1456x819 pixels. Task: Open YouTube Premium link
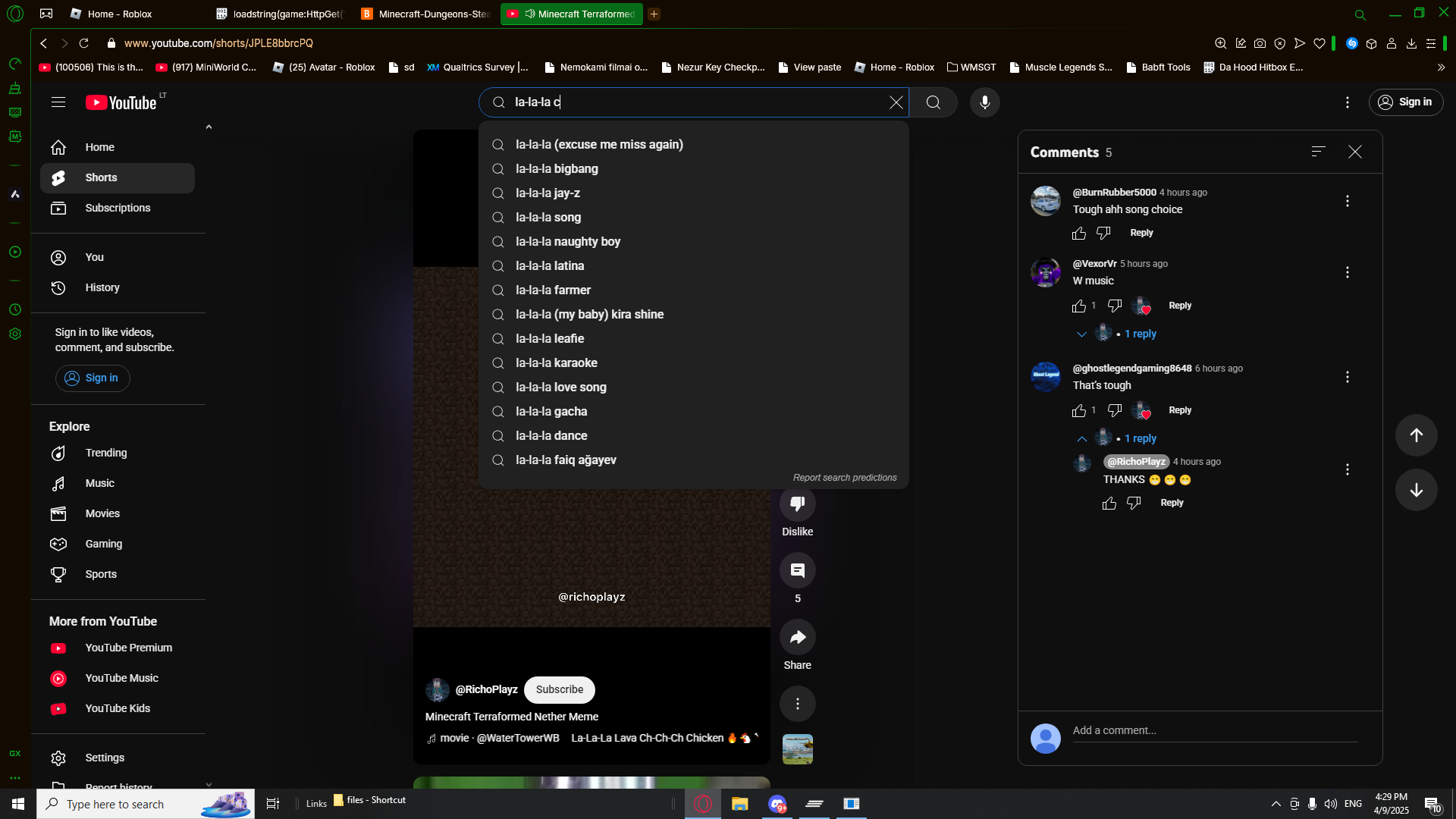pos(118,648)
